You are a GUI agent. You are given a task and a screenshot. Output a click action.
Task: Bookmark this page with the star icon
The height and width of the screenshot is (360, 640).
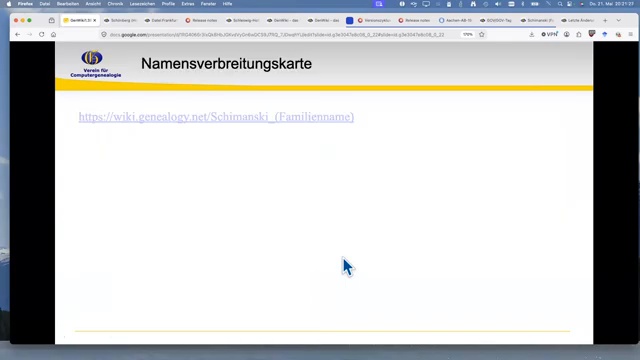click(482, 35)
